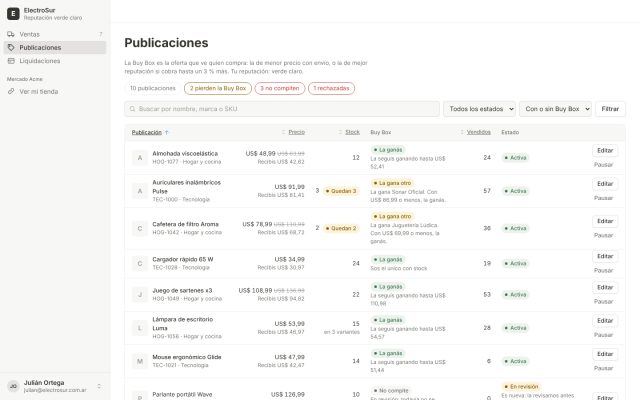The width and height of the screenshot is (640, 400).
Task: Click Parlante portátil Wave product name
Action: point(182,394)
